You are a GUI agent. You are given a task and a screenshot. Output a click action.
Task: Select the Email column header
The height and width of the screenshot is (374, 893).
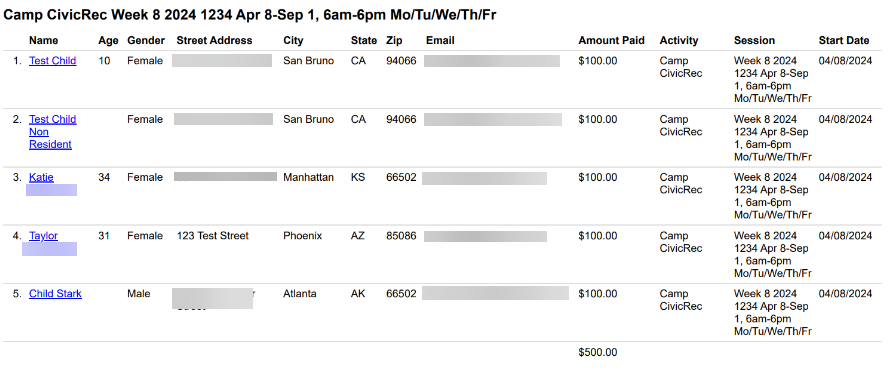coord(440,40)
